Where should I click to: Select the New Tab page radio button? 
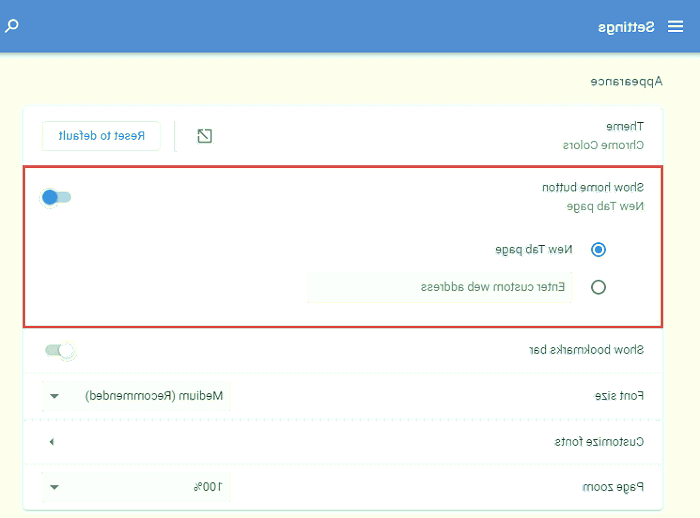(x=598, y=249)
